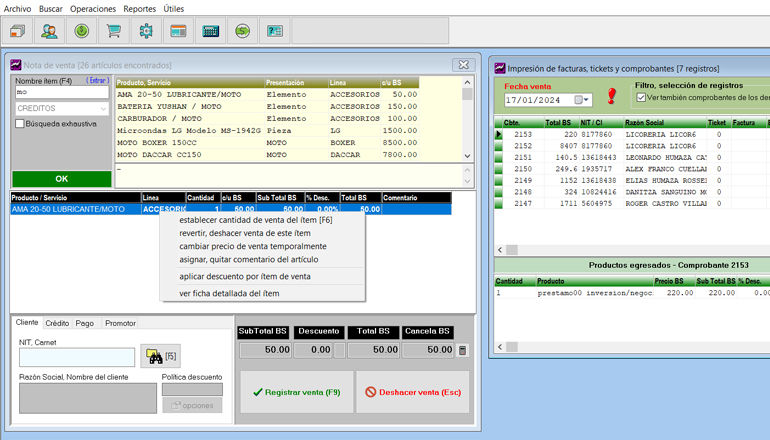Click the green row marker of comprobante 2152
Image resolution: width=770 pixels, height=440 pixels.
[498, 146]
